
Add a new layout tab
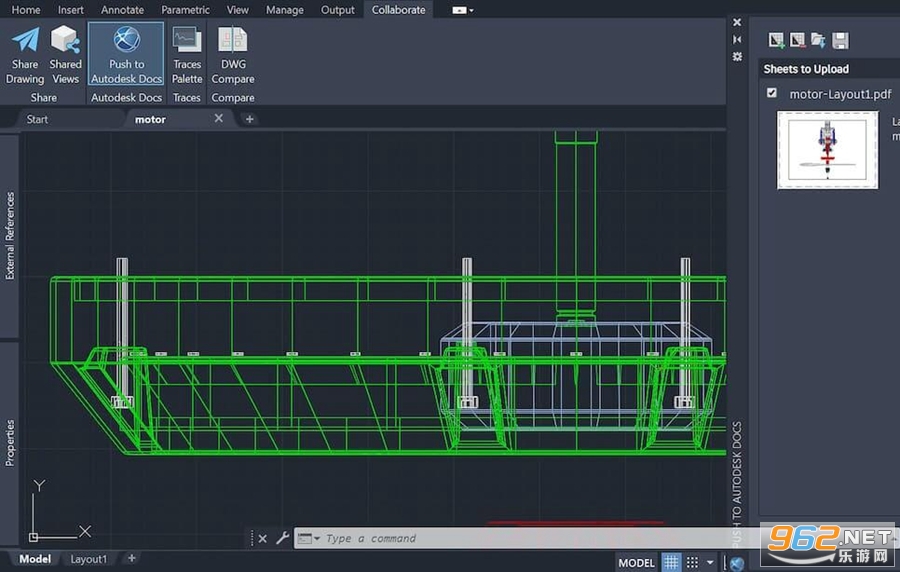pyautogui.click(x=131, y=558)
